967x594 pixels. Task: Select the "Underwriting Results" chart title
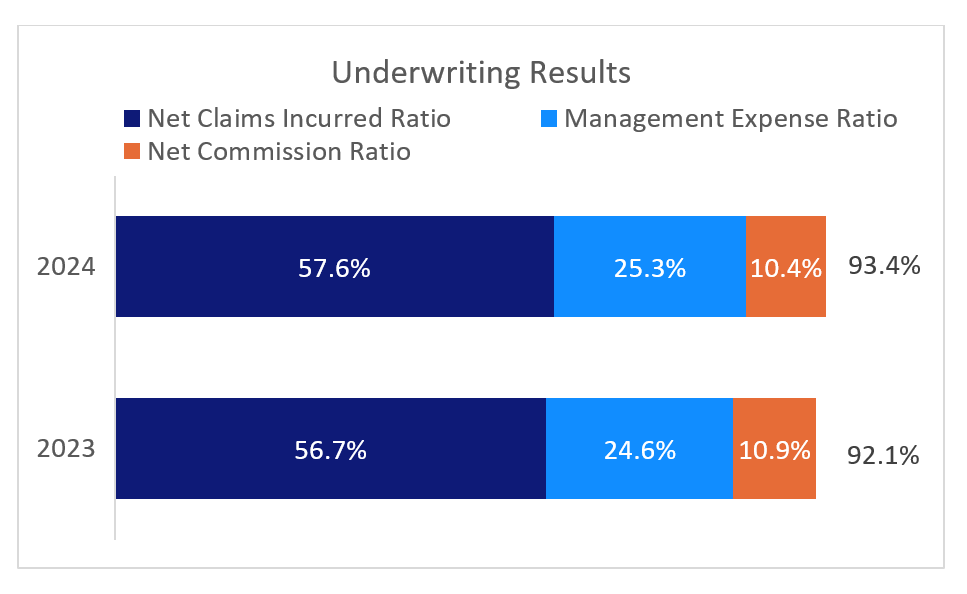(x=481, y=74)
